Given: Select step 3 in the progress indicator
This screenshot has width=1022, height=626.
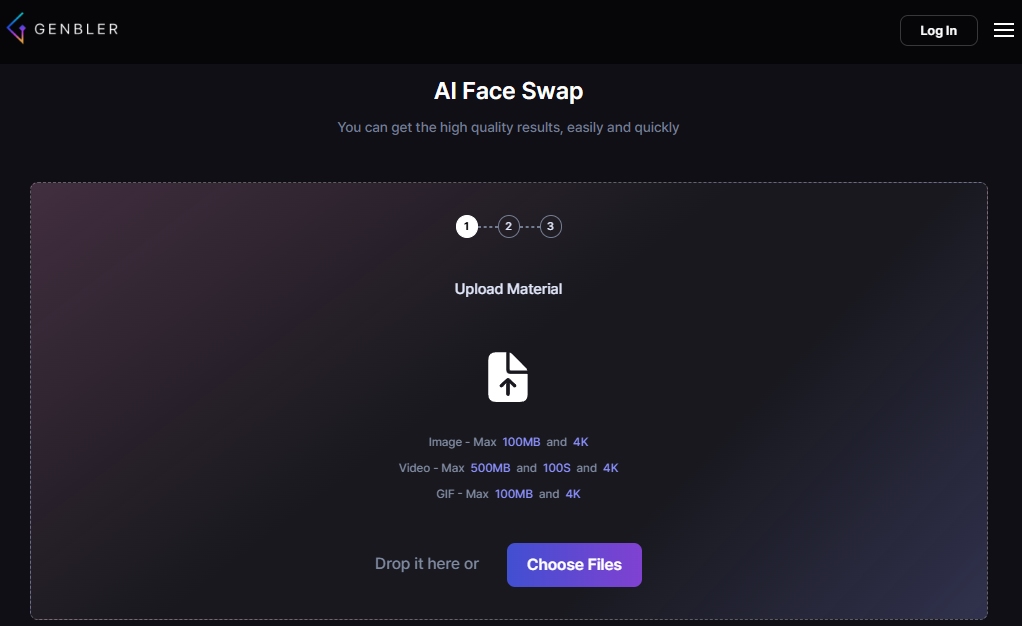Looking at the screenshot, I should point(550,227).
